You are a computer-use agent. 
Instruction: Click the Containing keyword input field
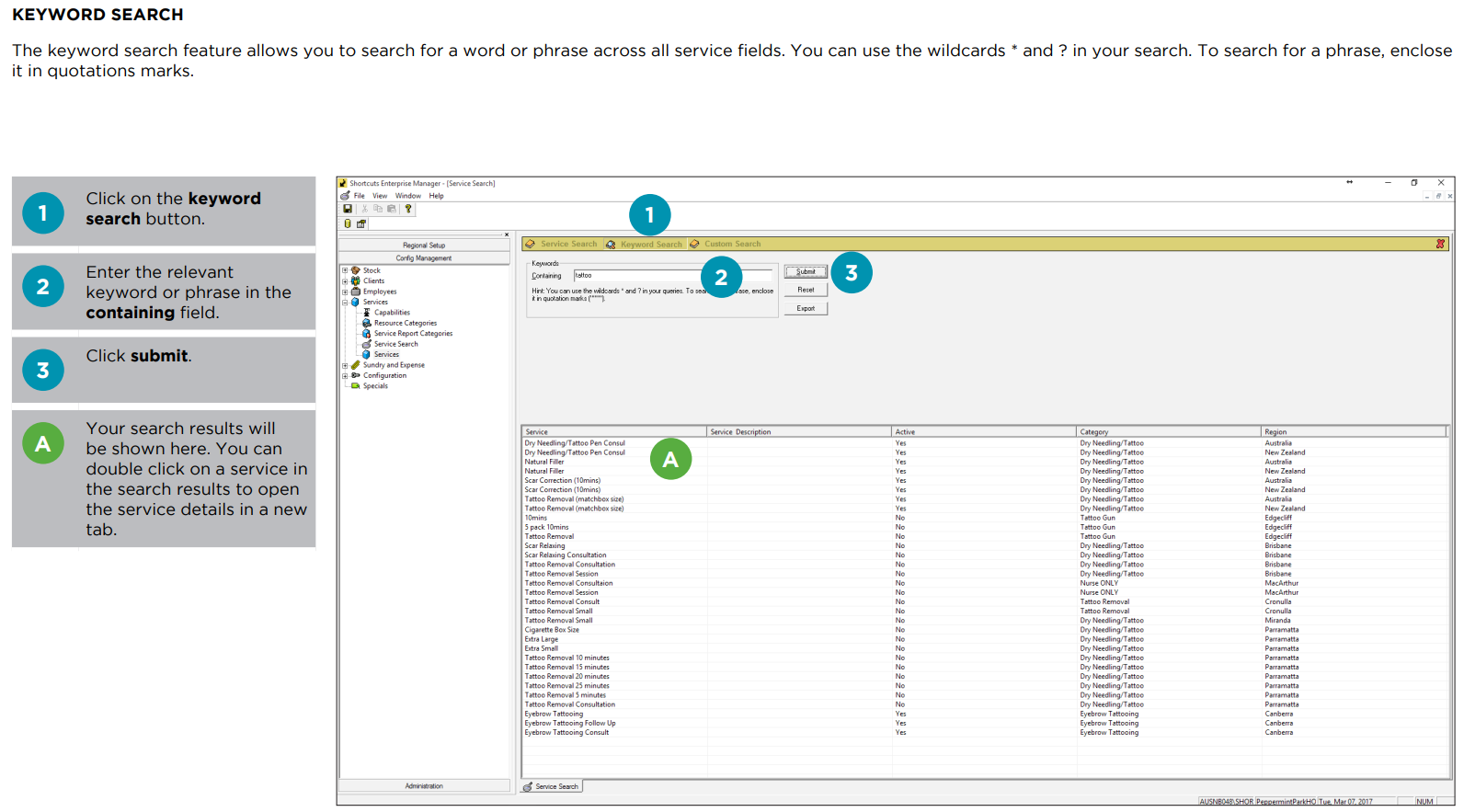[x=673, y=275]
